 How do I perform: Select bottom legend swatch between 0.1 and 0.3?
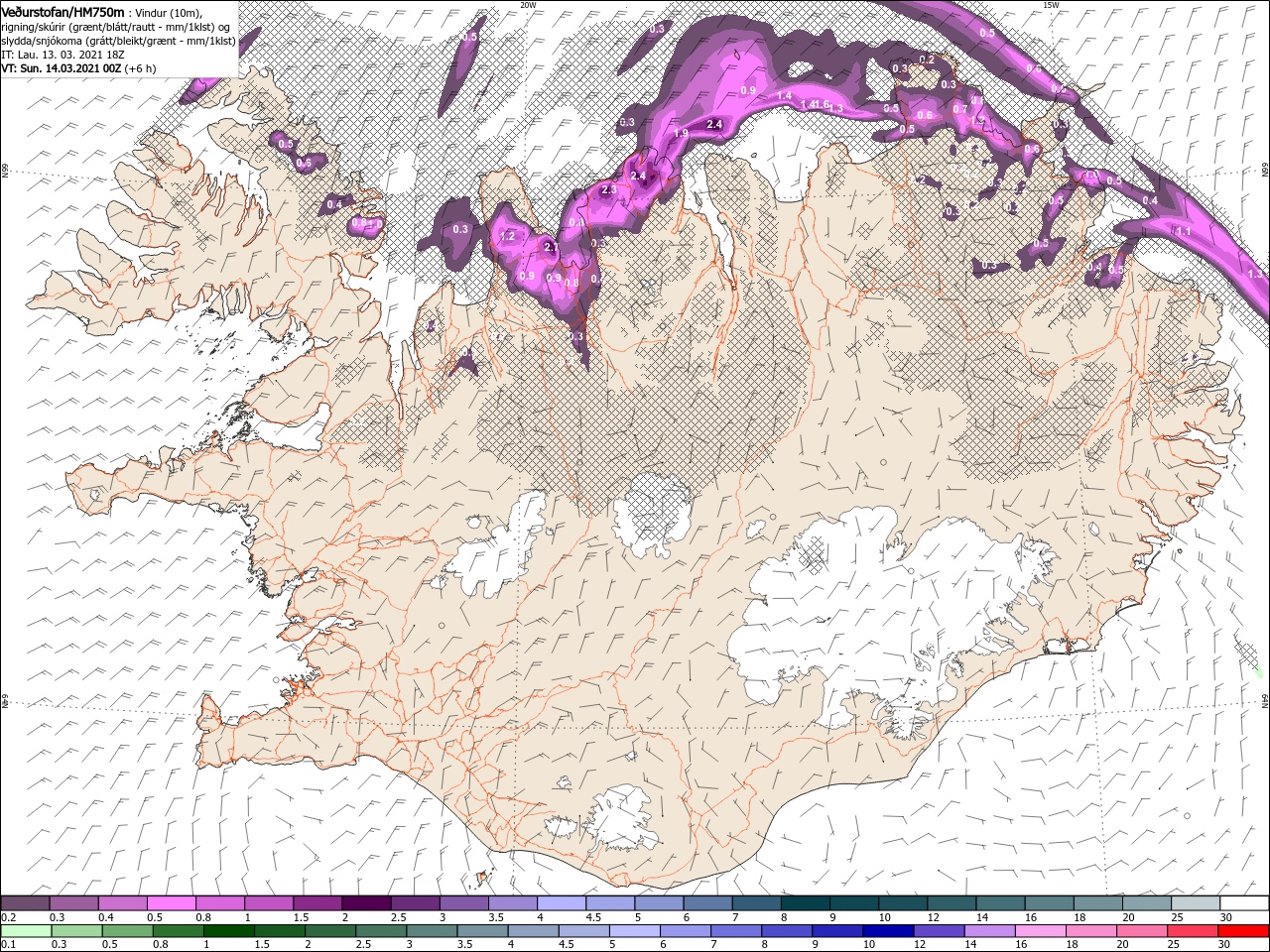26,931
